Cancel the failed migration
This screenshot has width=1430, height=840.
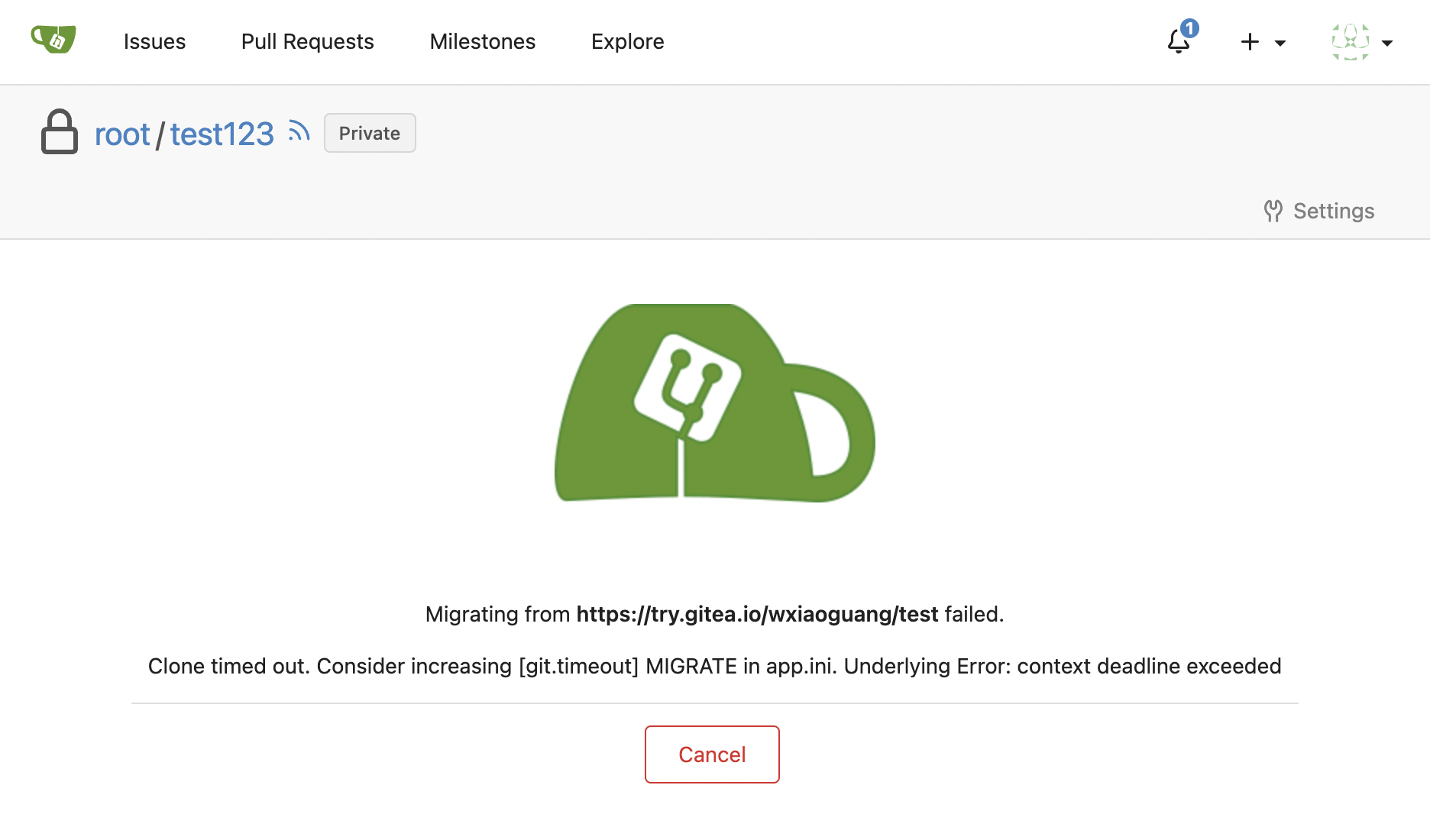point(712,754)
